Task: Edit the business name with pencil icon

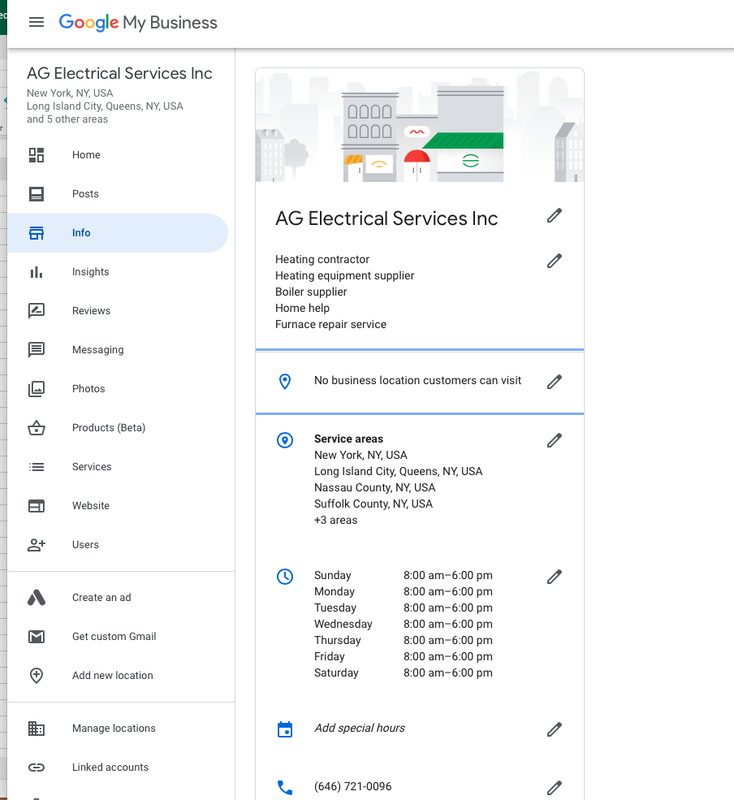Action: point(554,216)
